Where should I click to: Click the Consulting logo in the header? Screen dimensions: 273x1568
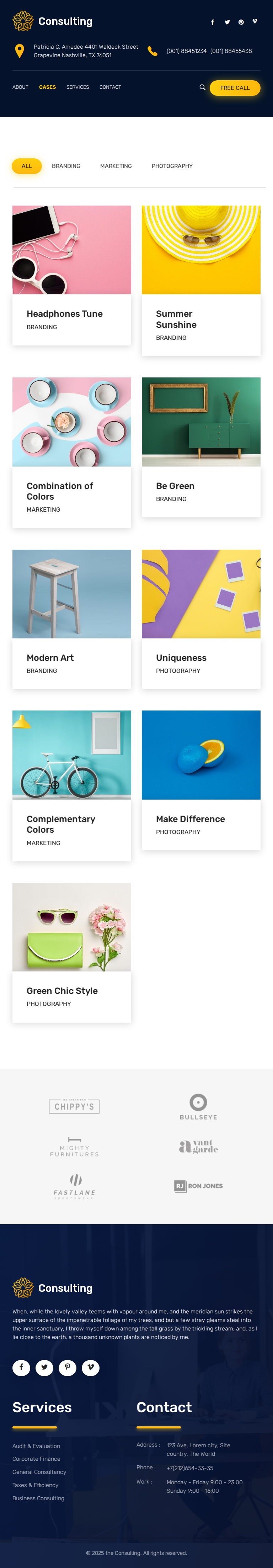[x=52, y=21]
